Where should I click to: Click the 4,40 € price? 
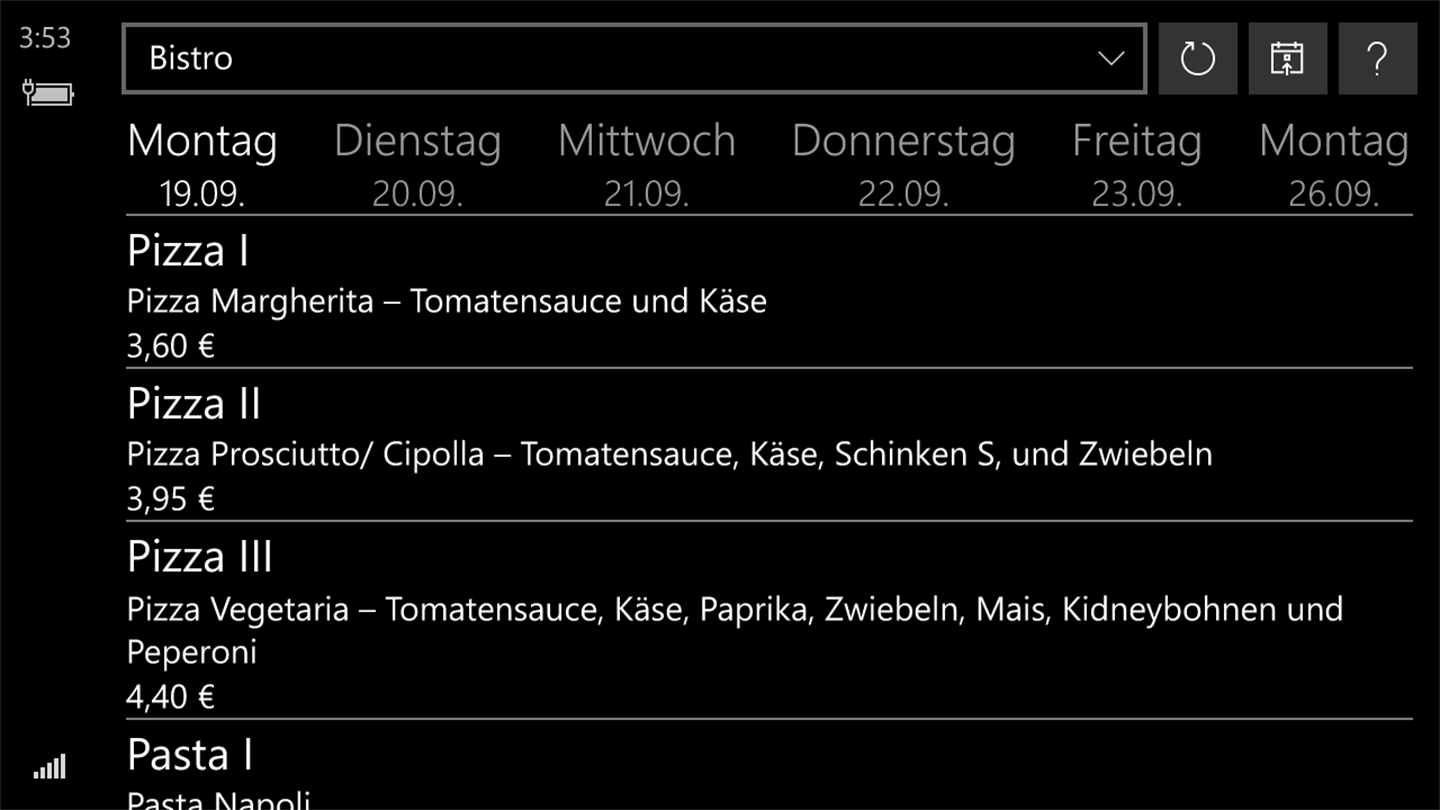click(x=170, y=696)
